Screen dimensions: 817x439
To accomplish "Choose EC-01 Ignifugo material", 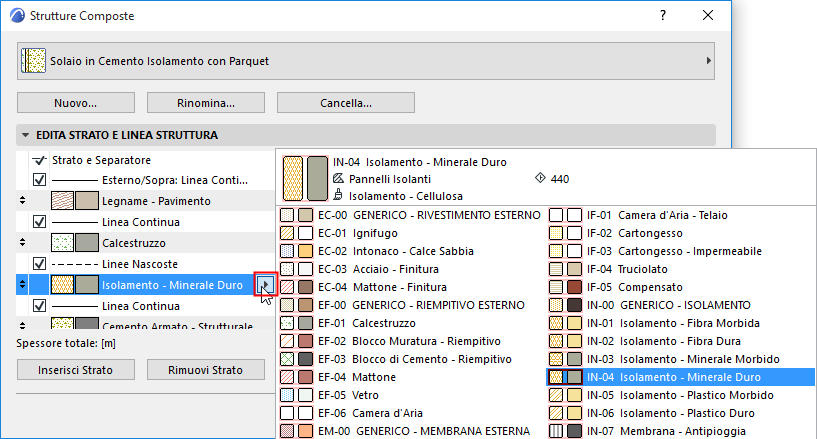I will [411, 233].
